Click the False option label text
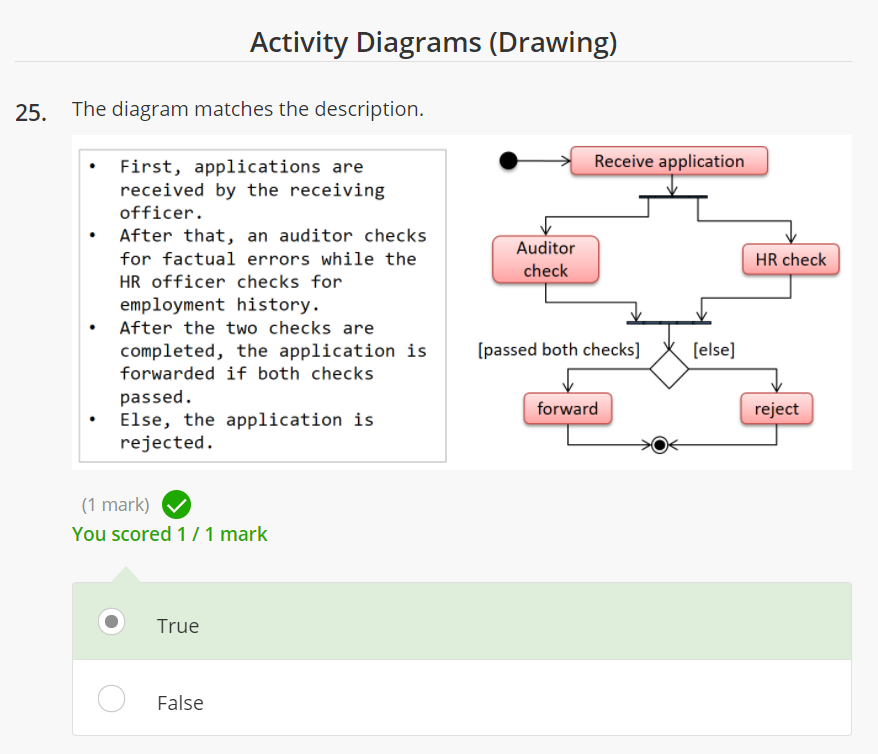878x754 pixels. click(x=180, y=703)
